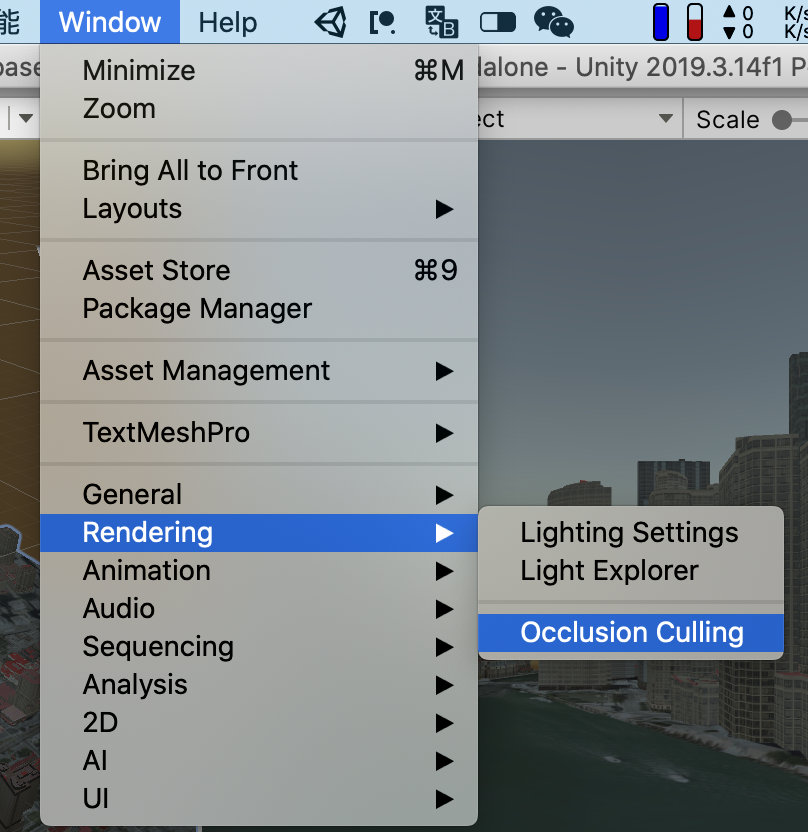Expand the General submenu
The image size is (808, 832).
pyautogui.click(x=259, y=495)
